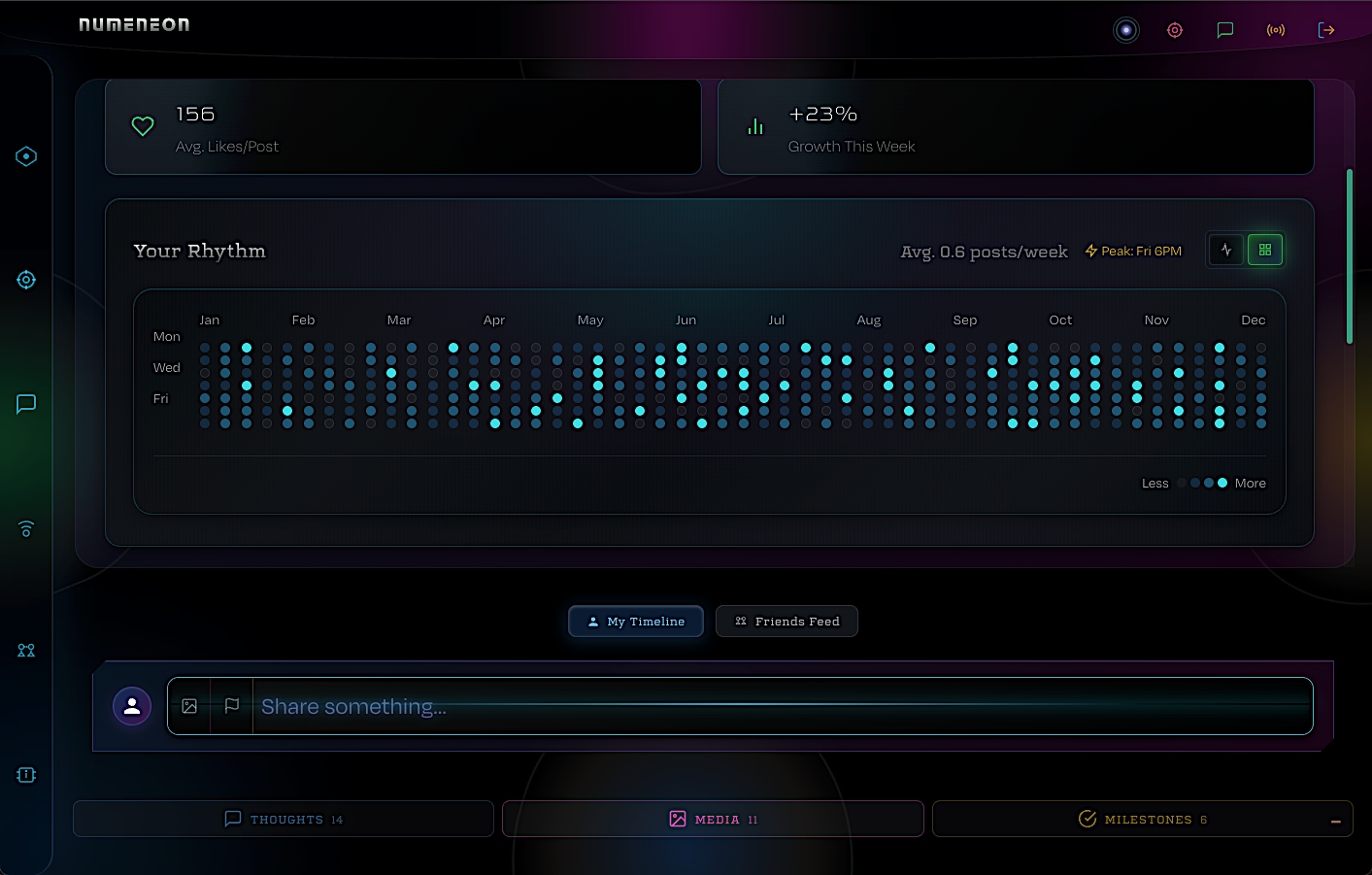
Task: Click the ID badge icon at sidebar bottom
Action: 26,775
